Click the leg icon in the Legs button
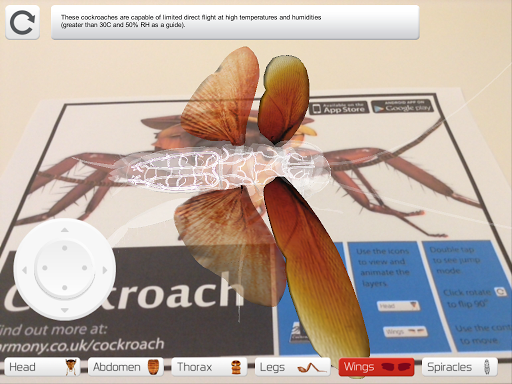 point(311,368)
